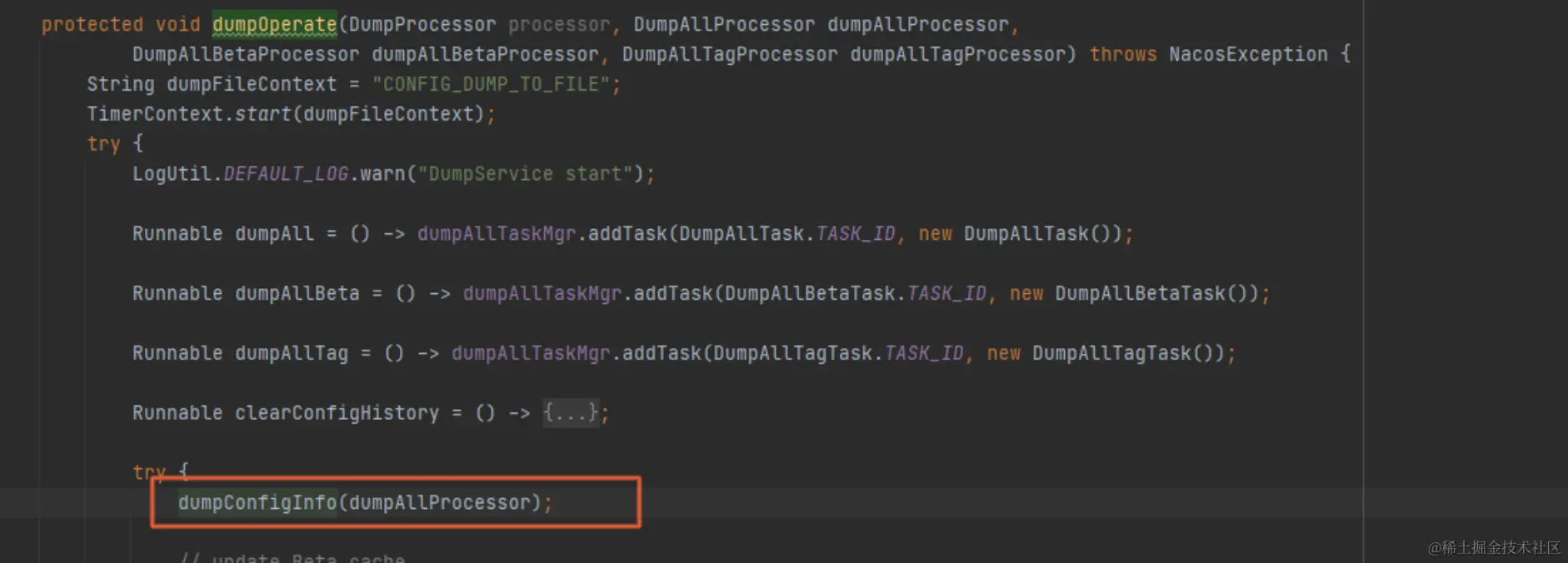This screenshot has height=563, width=1568.
Task: Click the "CONFIG_DUMP_TO_FILE" string literal
Action: [491, 84]
